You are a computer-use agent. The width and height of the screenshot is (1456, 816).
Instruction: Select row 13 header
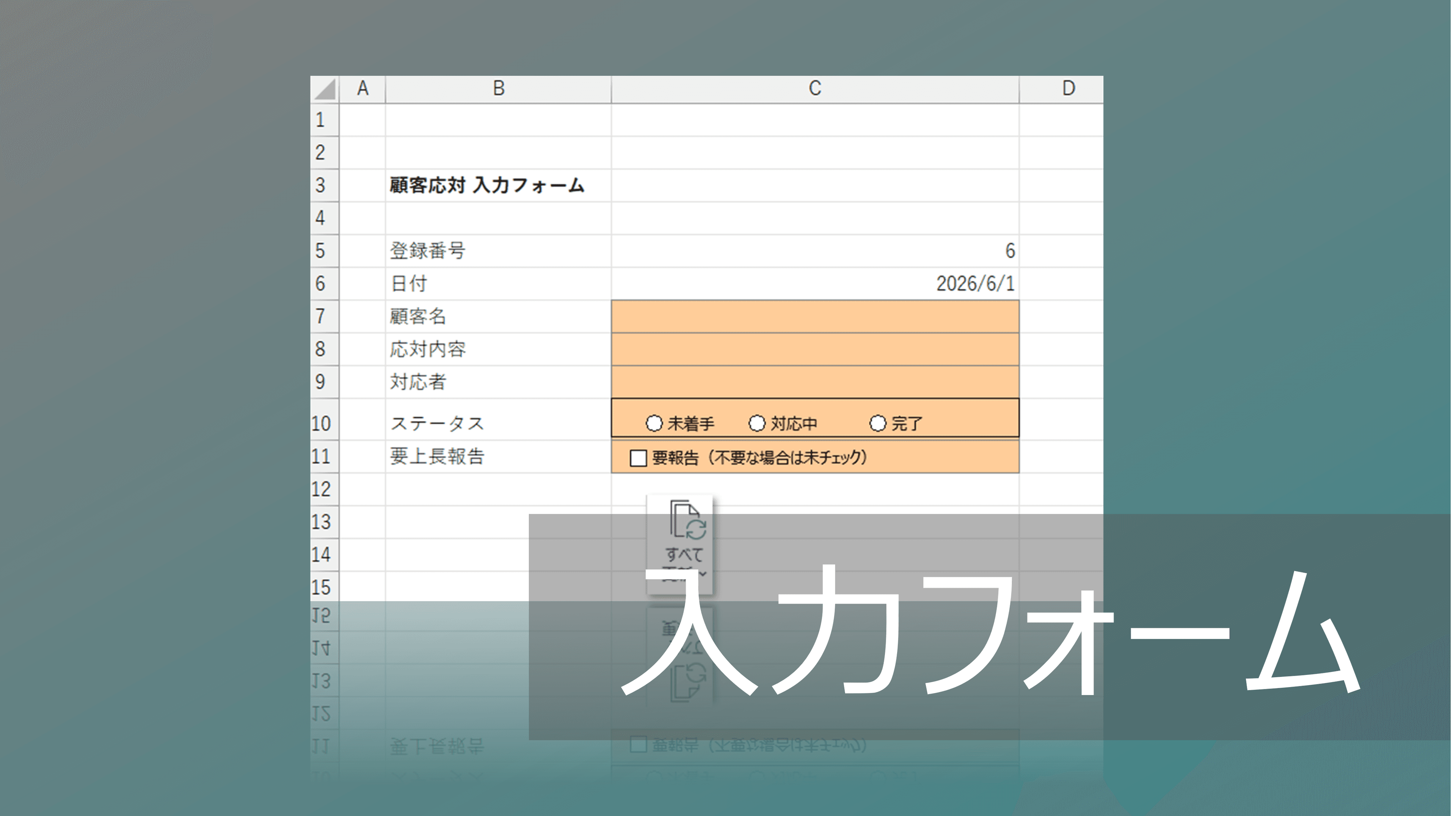[325, 522]
